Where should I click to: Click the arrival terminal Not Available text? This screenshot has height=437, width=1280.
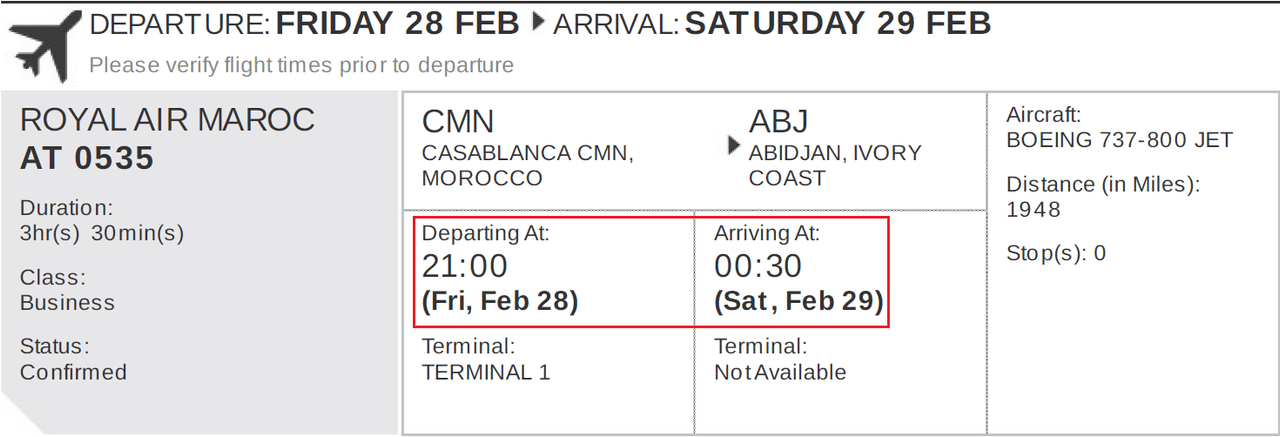tap(780, 372)
